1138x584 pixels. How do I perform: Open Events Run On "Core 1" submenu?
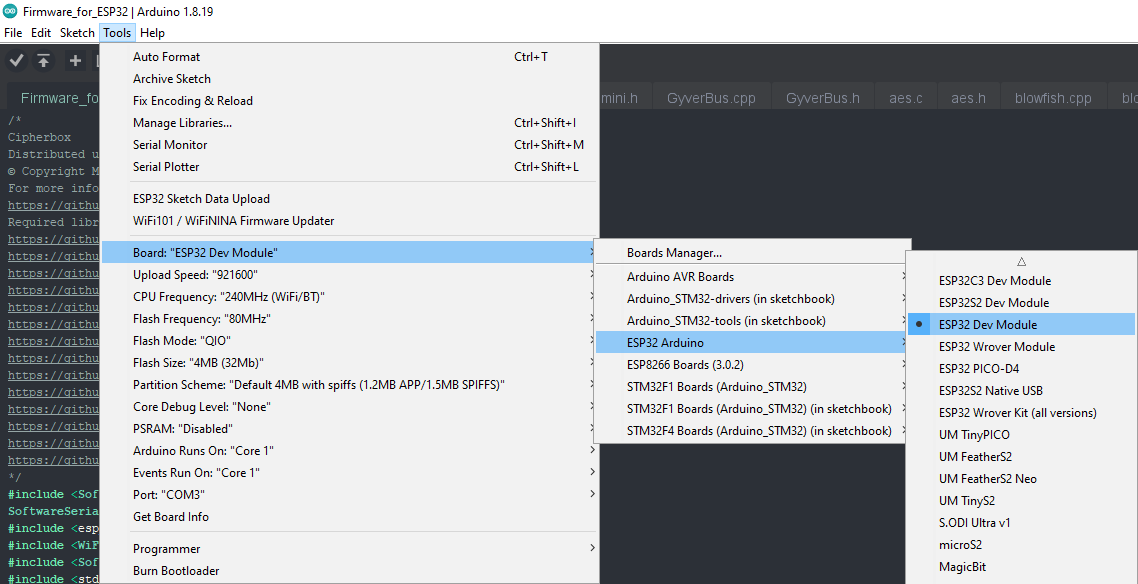(350, 472)
